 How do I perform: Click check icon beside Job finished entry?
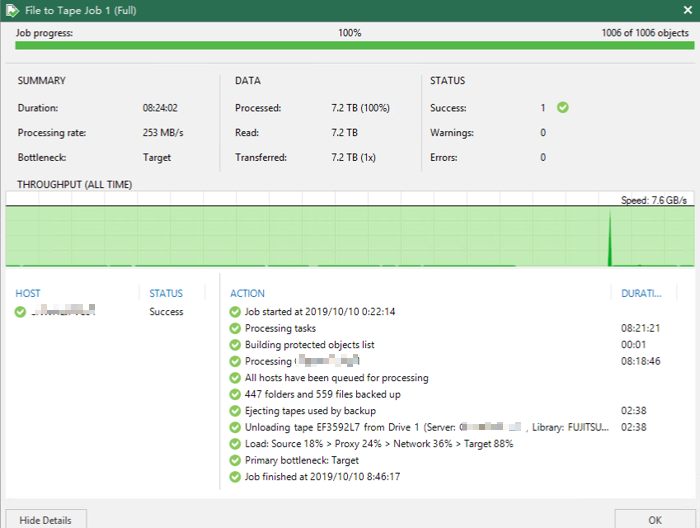point(235,477)
